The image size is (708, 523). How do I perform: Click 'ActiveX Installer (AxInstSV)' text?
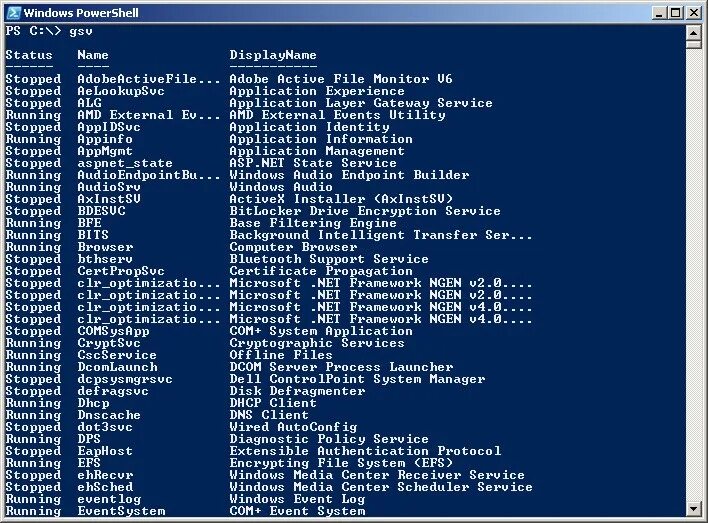[x=341, y=199]
